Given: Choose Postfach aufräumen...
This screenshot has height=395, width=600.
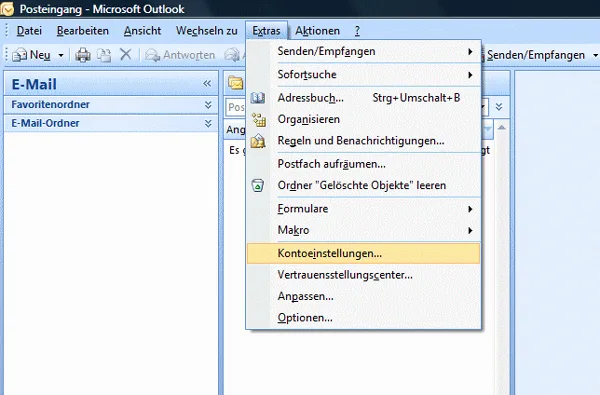Looking at the screenshot, I should point(364,164).
